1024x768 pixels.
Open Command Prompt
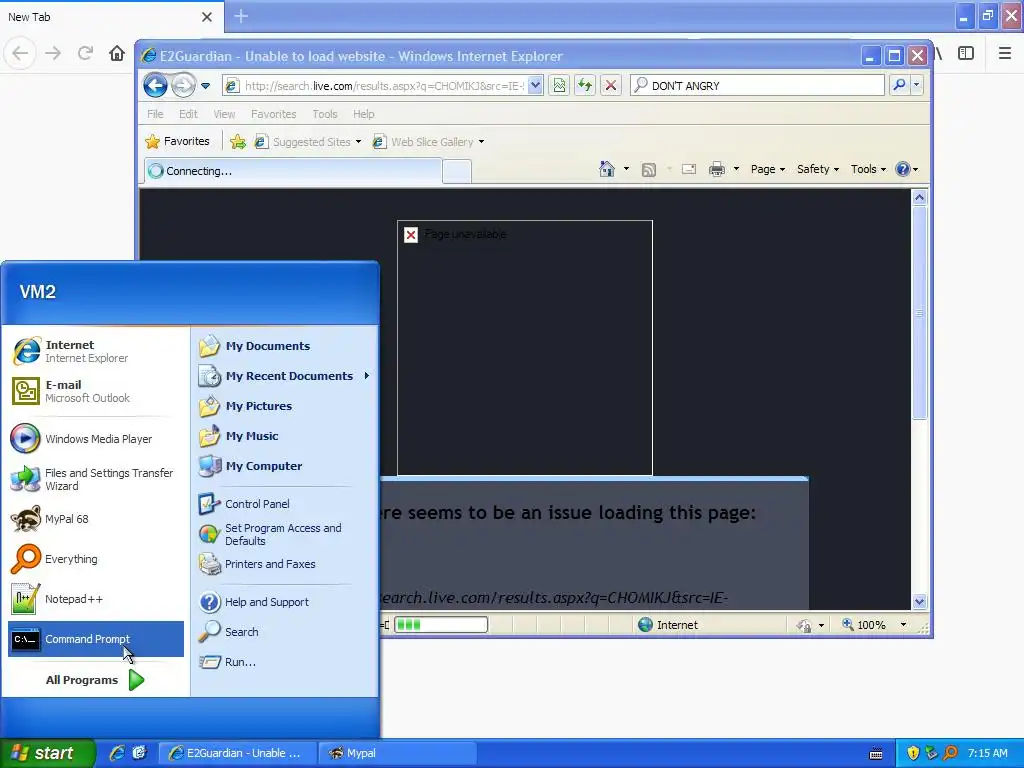coord(96,639)
